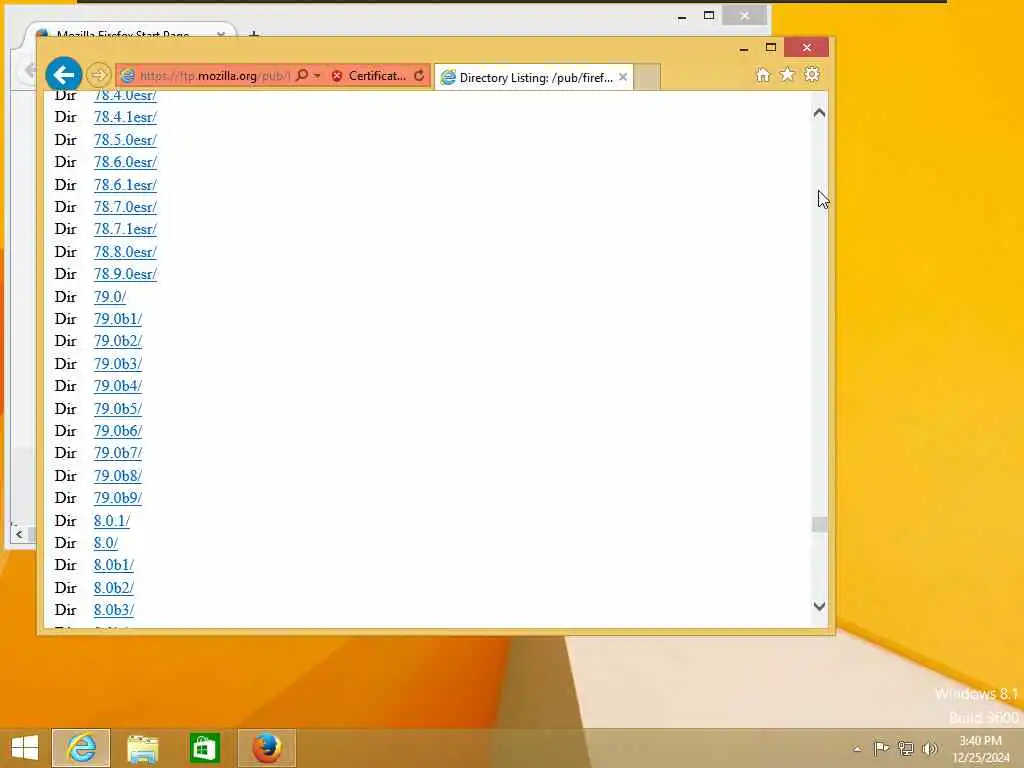Open the Home page icon
1024x768 pixels.
763,74
